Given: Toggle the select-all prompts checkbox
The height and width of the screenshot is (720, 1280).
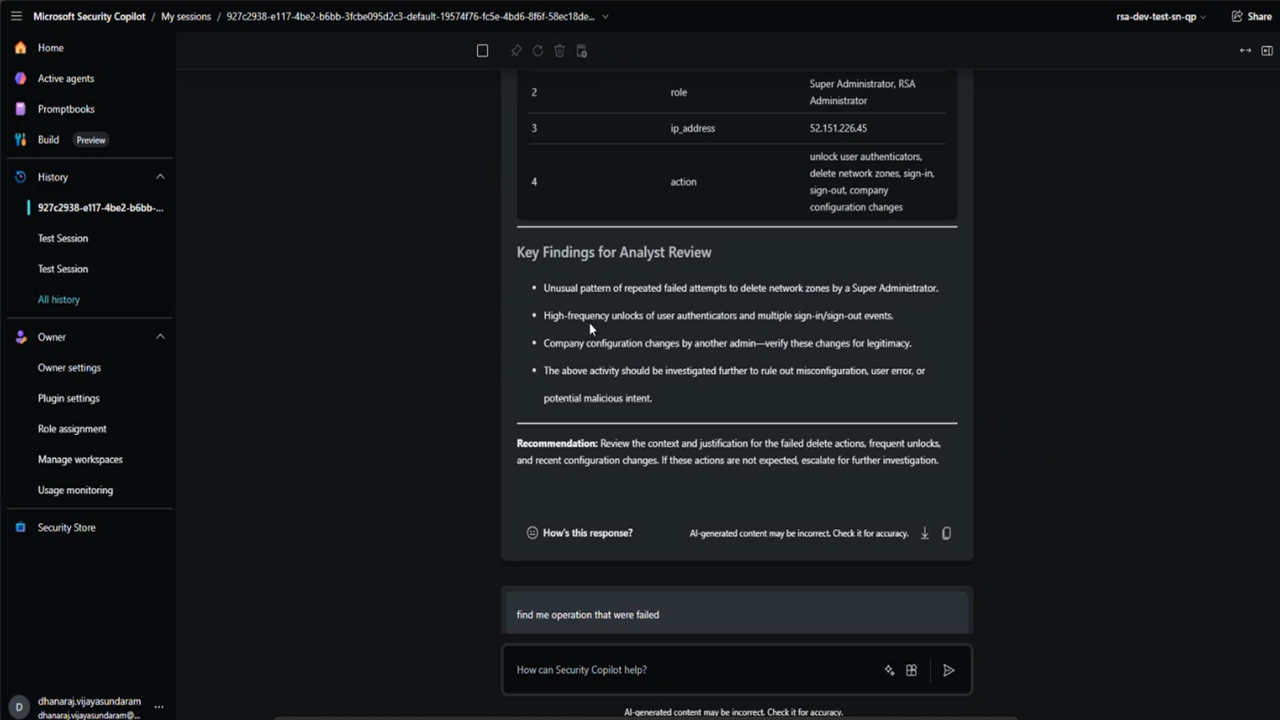Looking at the screenshot, I should coord(482,51).
